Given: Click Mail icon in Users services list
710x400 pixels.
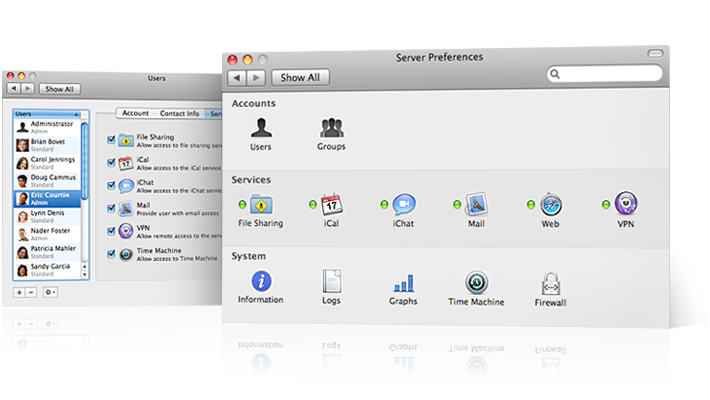Looking at the screenshot, I should pyautogui.click(x=125, y=208).
